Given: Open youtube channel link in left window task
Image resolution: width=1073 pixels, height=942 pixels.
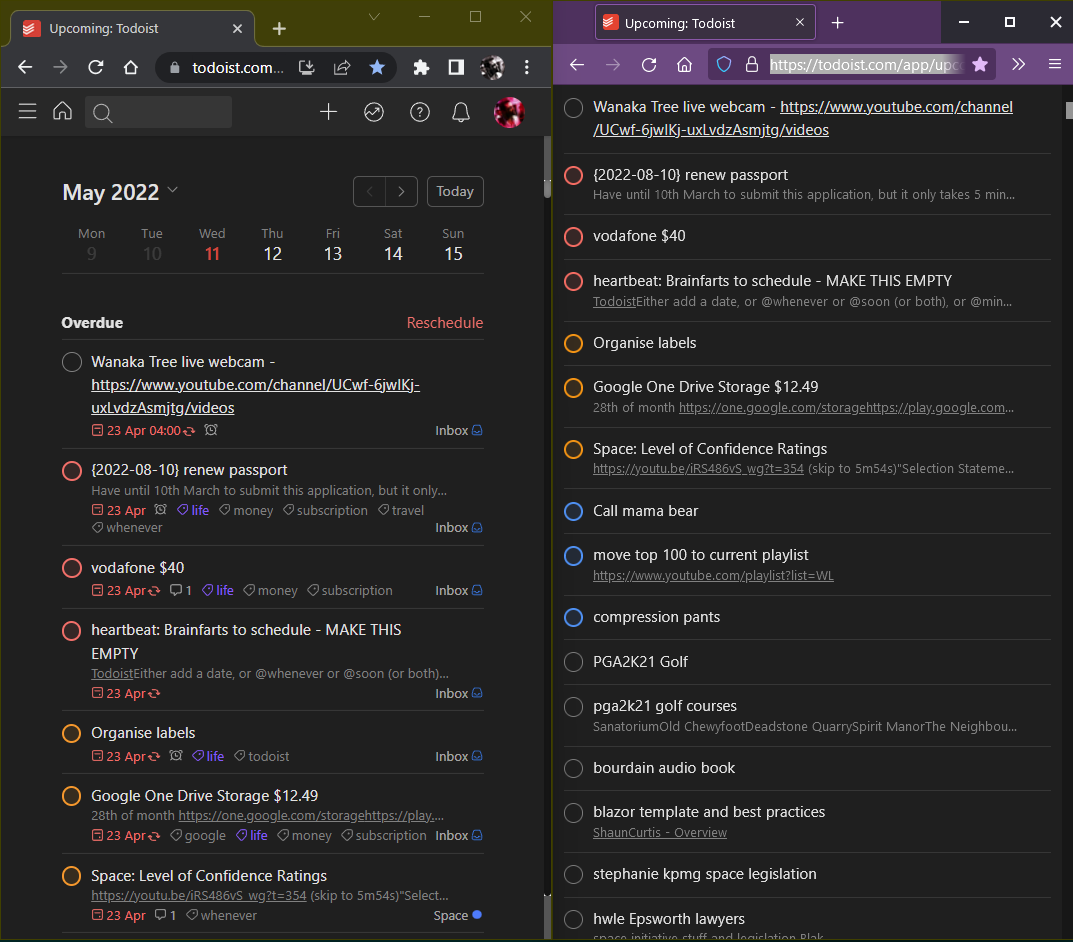Looking at the screenshot, I should [x=255, y=396].
